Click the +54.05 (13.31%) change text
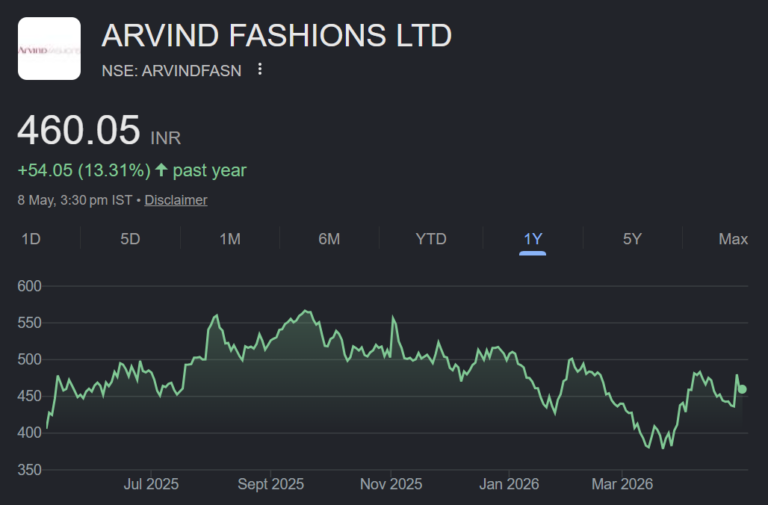The height and width of the screenshot is (505, 768). [x=84, y=170]
